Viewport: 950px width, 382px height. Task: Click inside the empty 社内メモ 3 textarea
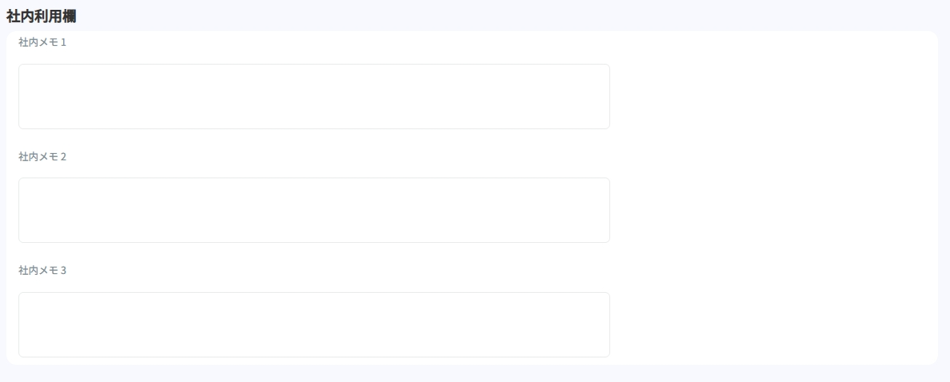coord(314,325)
